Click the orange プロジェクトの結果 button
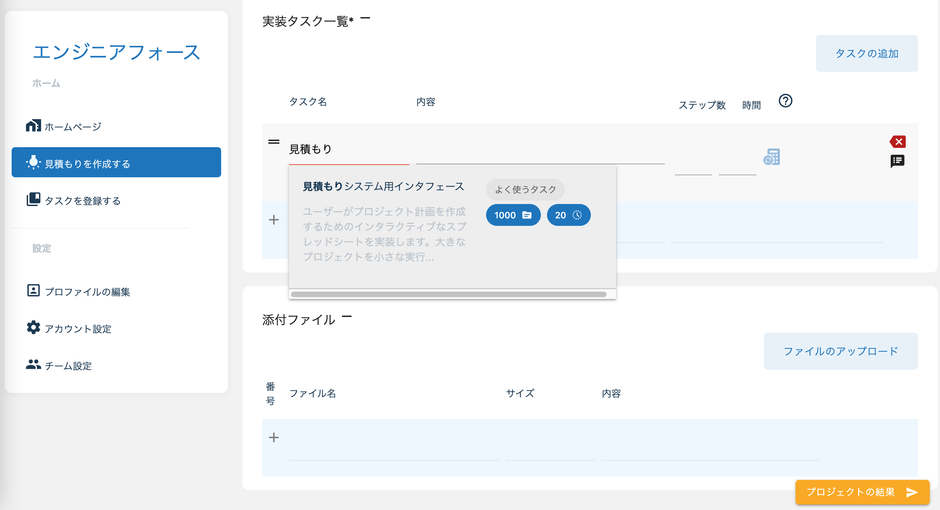The height and width of the screenshot is (510, 940). (x=861, y=492)
